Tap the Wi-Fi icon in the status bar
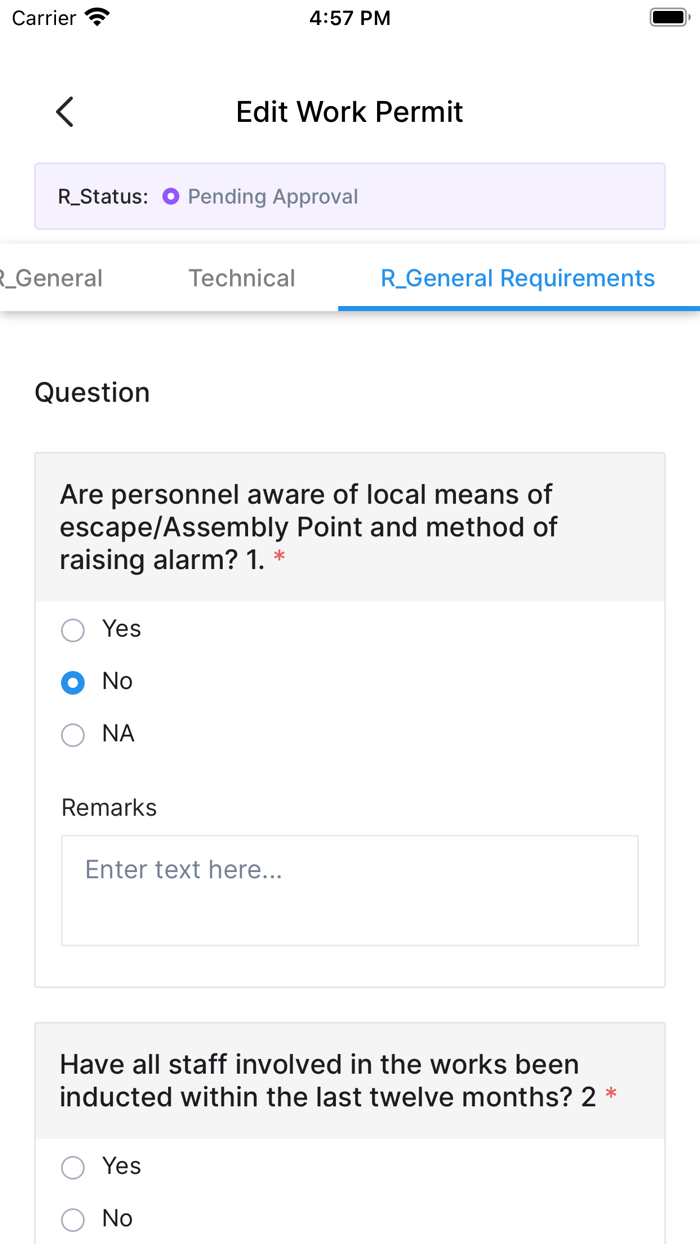 (x=97, y=15)
